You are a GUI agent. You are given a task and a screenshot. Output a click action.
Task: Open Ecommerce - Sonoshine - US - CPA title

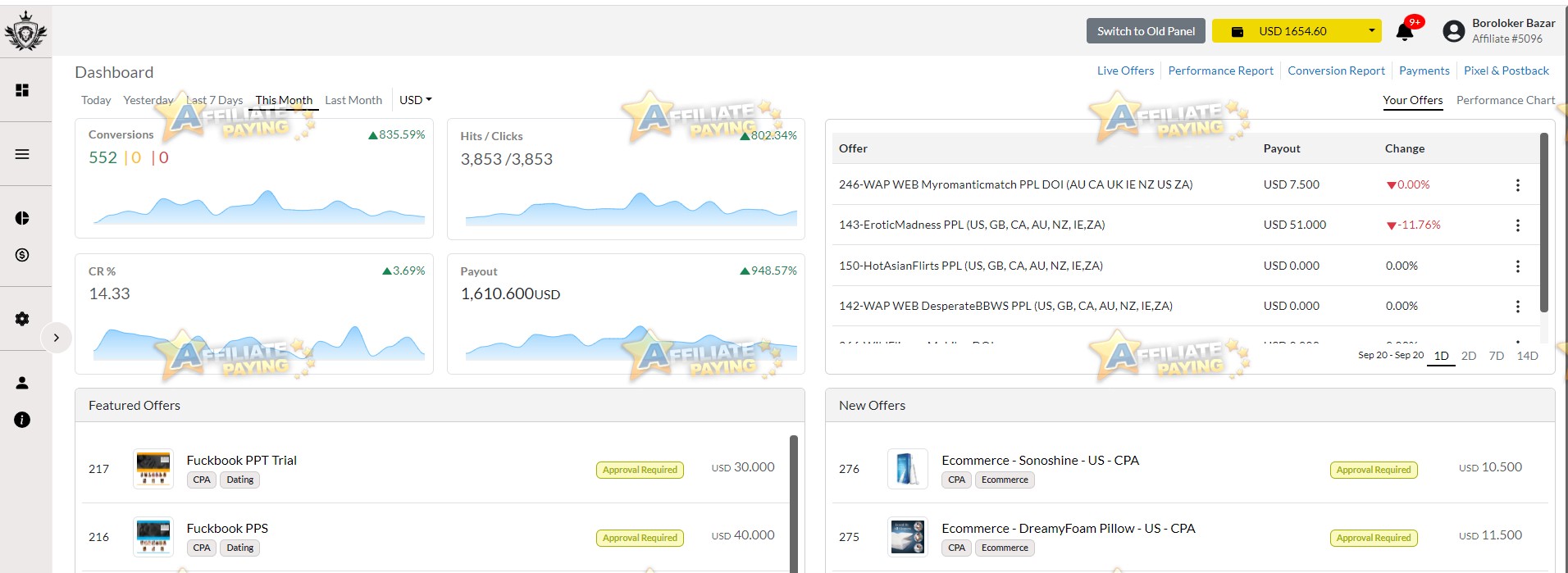(1040, 460)
